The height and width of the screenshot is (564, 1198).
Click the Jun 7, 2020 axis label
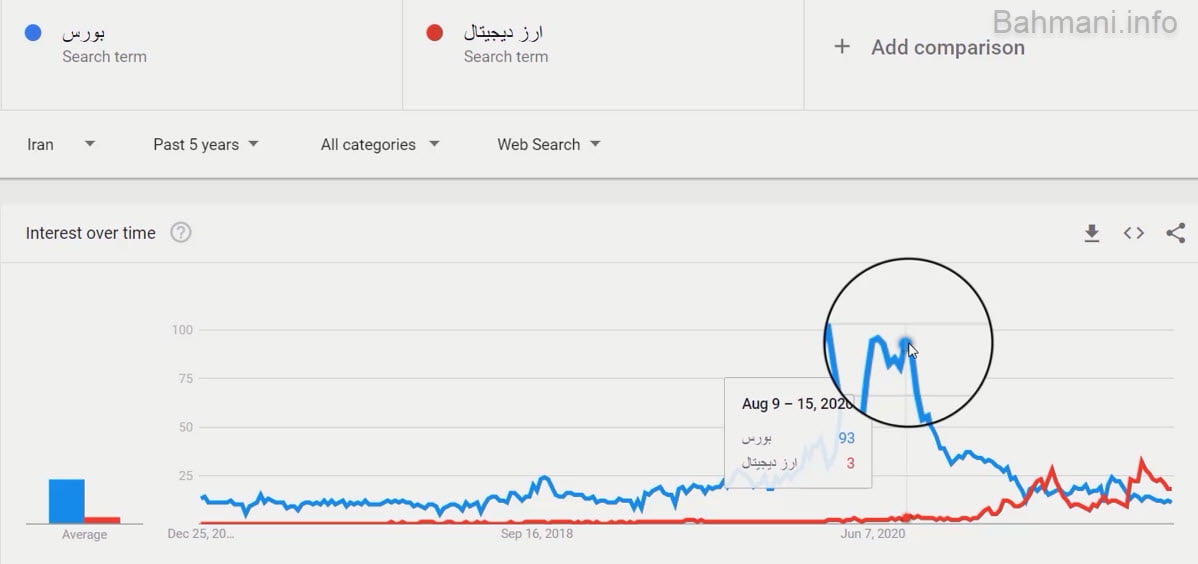873,534
